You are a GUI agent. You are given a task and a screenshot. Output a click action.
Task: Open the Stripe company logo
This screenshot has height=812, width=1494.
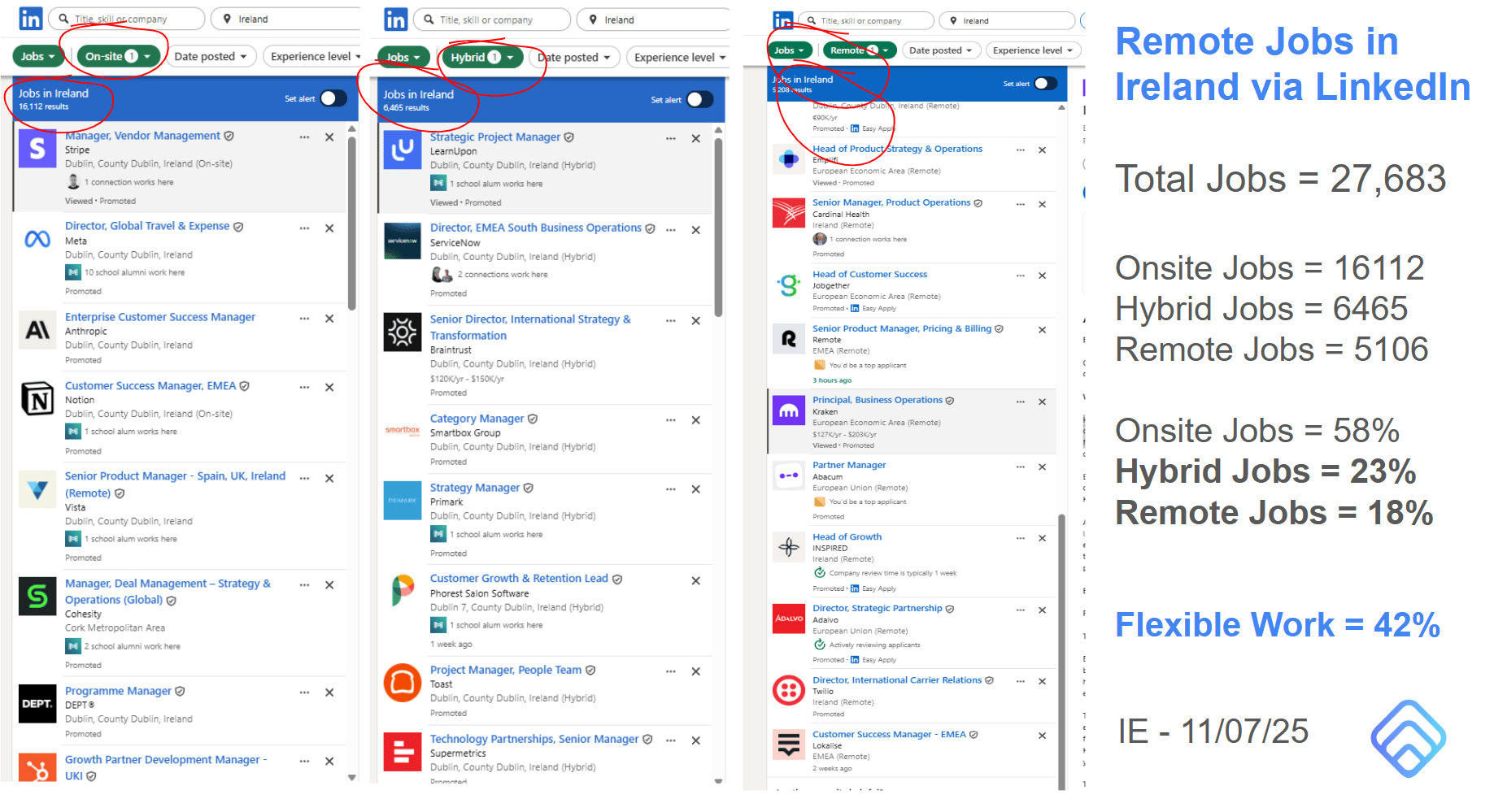[x=37, y=149]
